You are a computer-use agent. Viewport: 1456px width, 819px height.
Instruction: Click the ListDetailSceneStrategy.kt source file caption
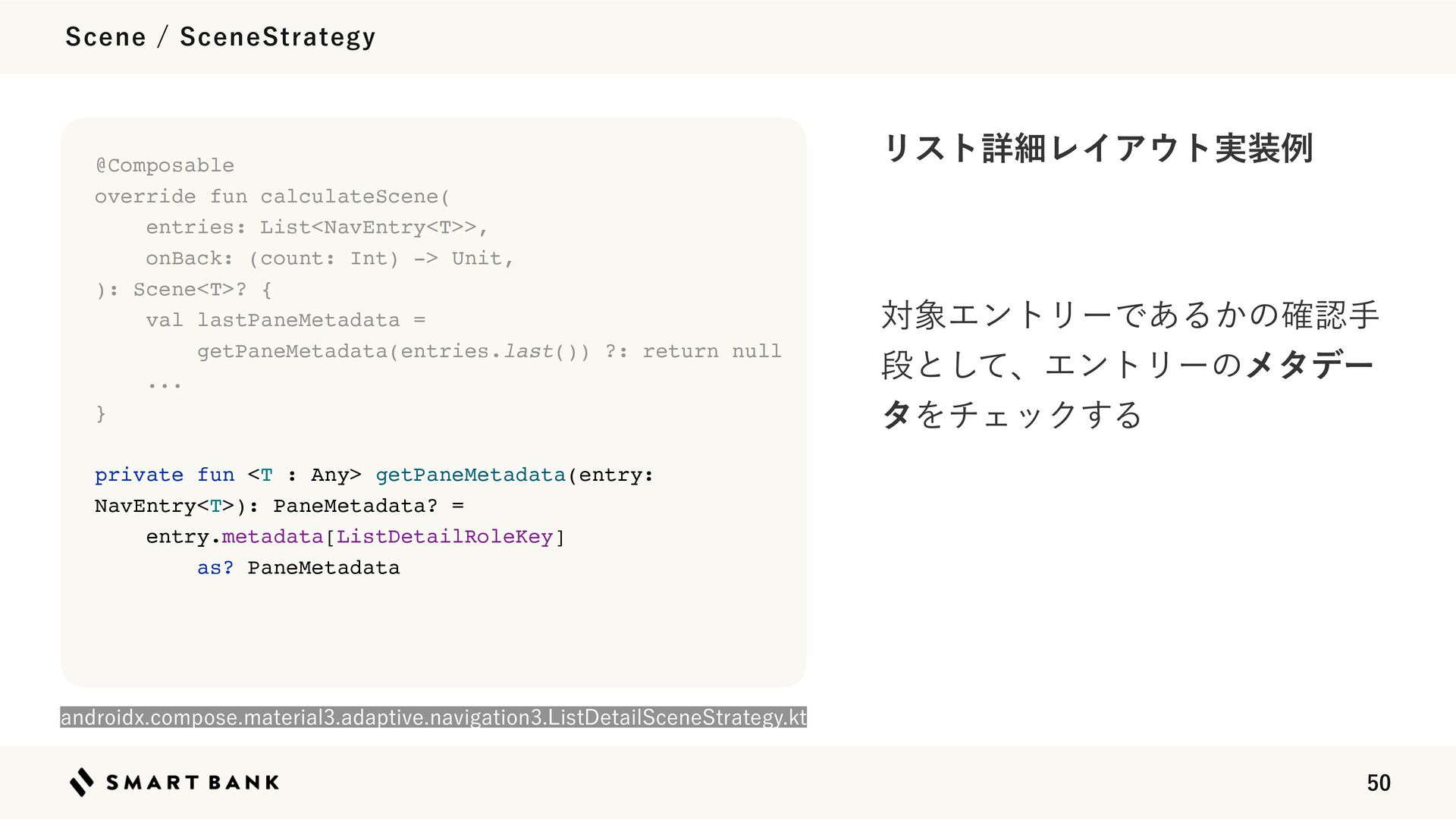tap(434, 717)
